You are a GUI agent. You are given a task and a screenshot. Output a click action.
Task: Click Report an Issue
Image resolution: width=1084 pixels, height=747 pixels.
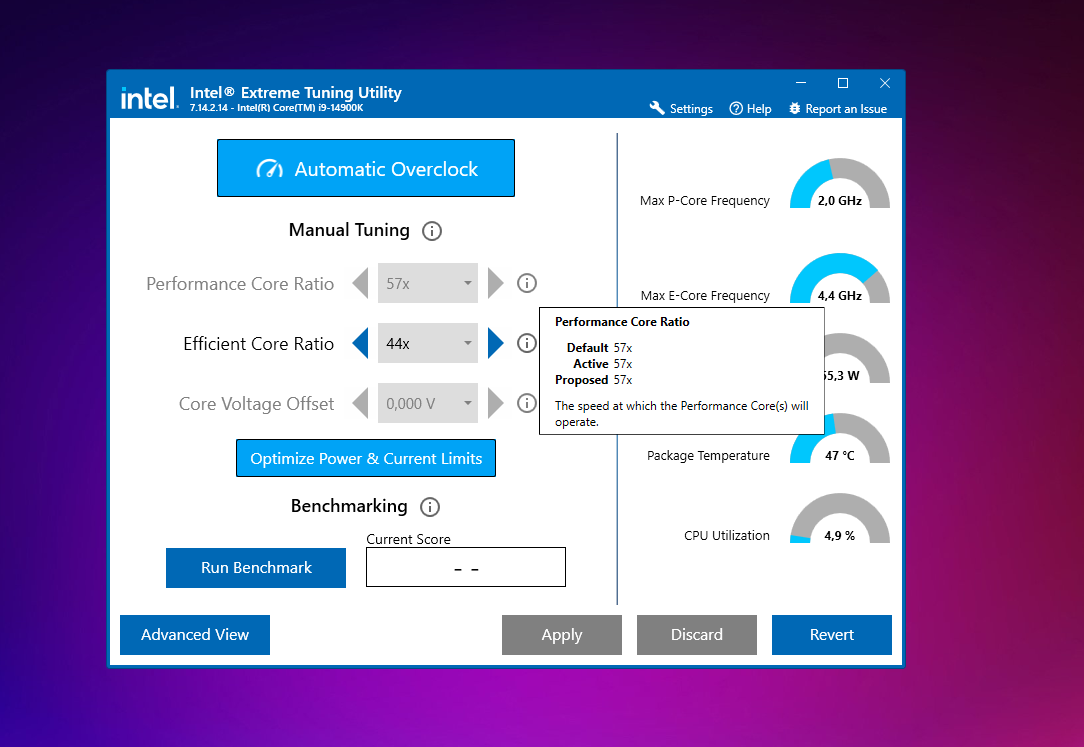(x=838, y=108)
